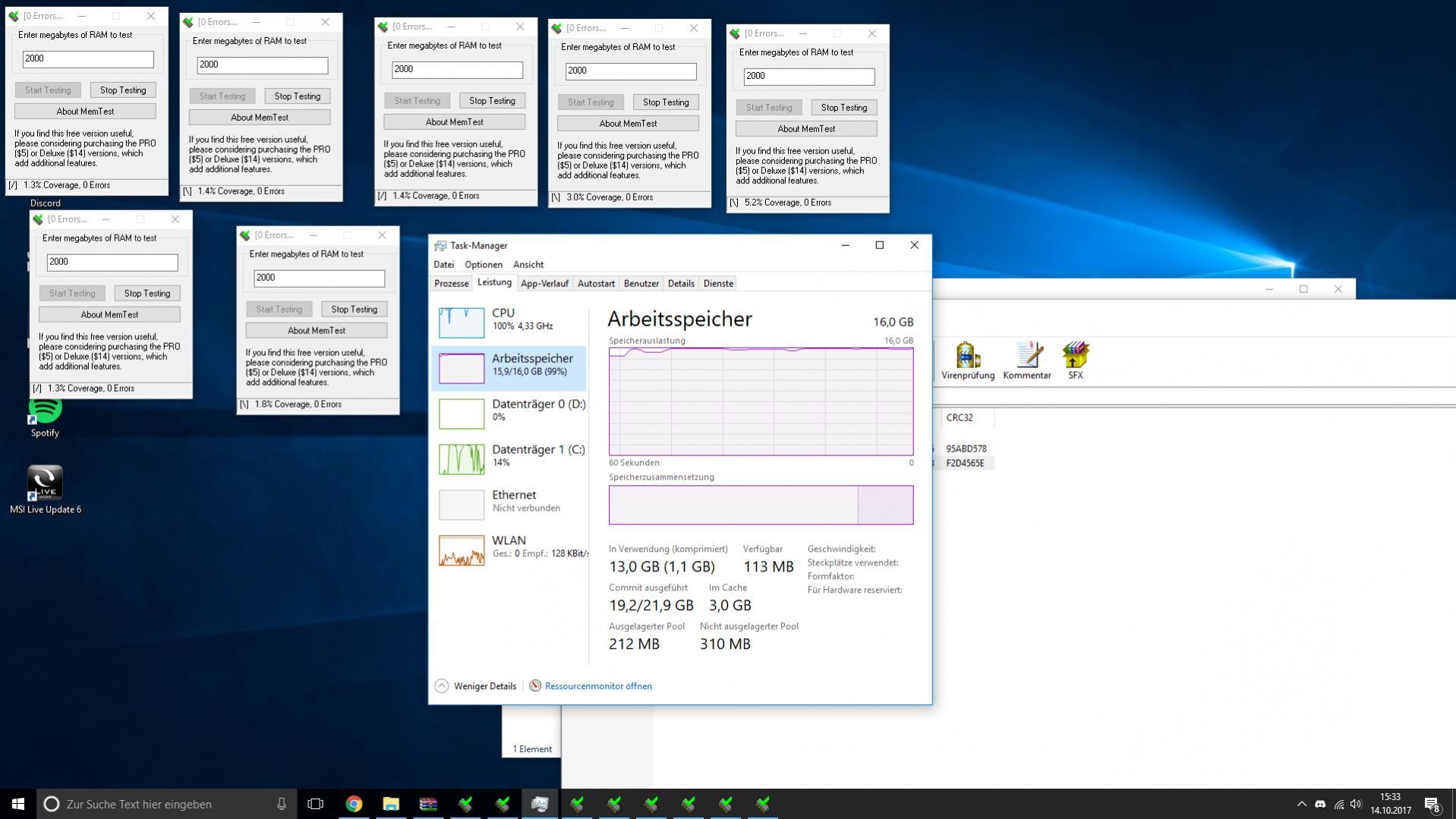
Task: Select the CPU performance graph thumbnail
Action: (x=462, y=323)
